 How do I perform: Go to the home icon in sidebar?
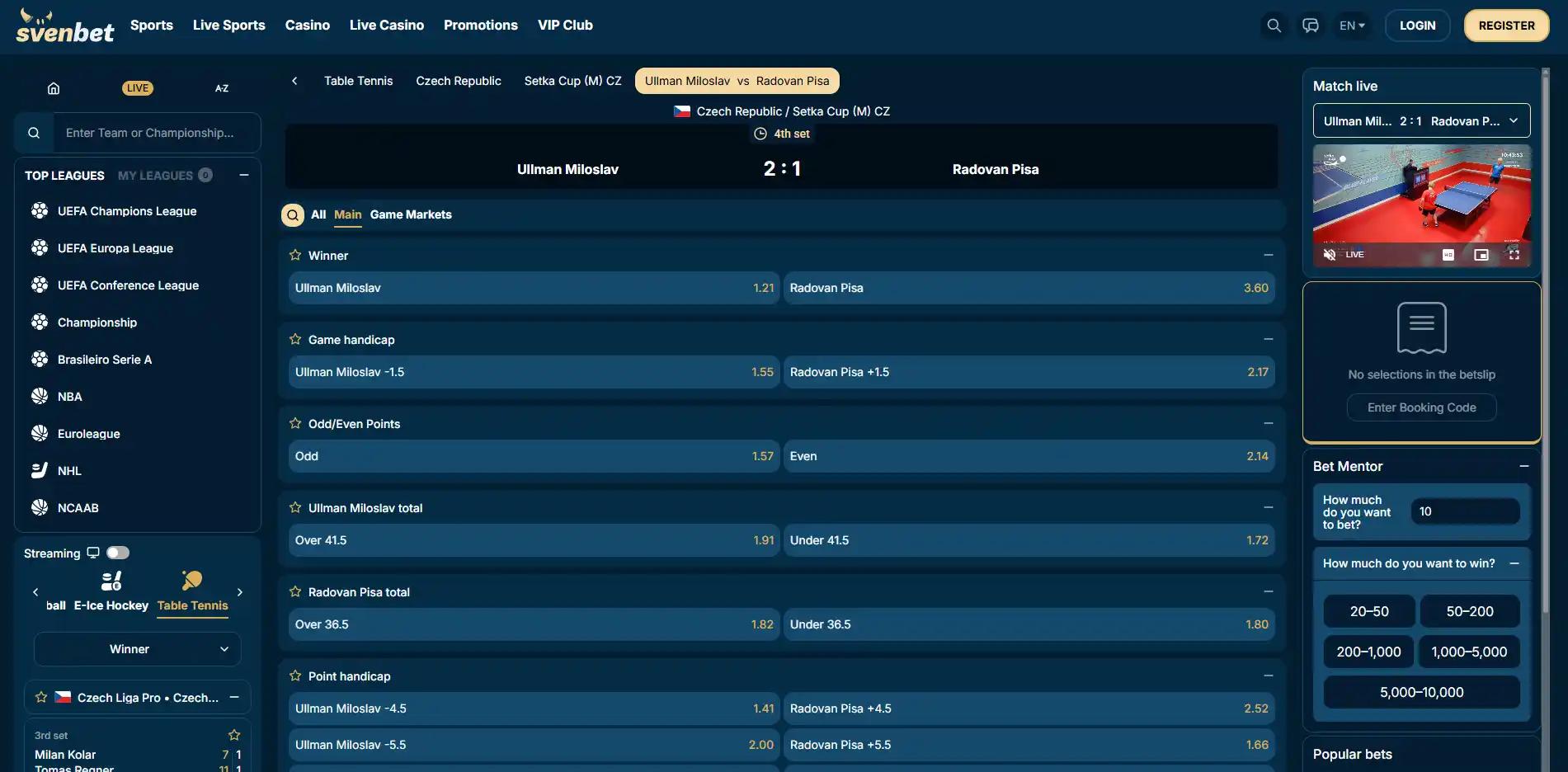[54, 88]
